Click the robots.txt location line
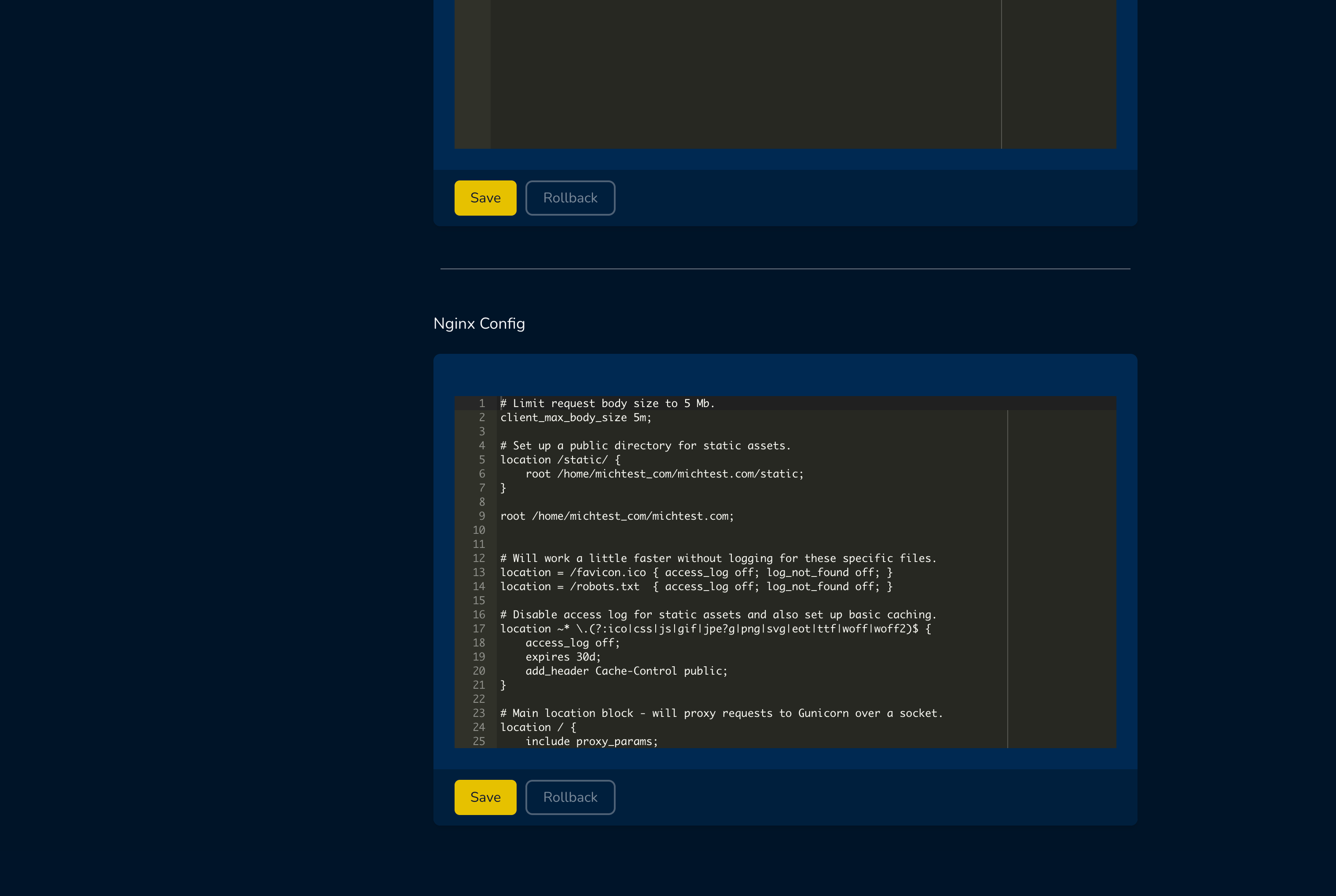Screen dimensions: 1336x896 coord(695,586)
